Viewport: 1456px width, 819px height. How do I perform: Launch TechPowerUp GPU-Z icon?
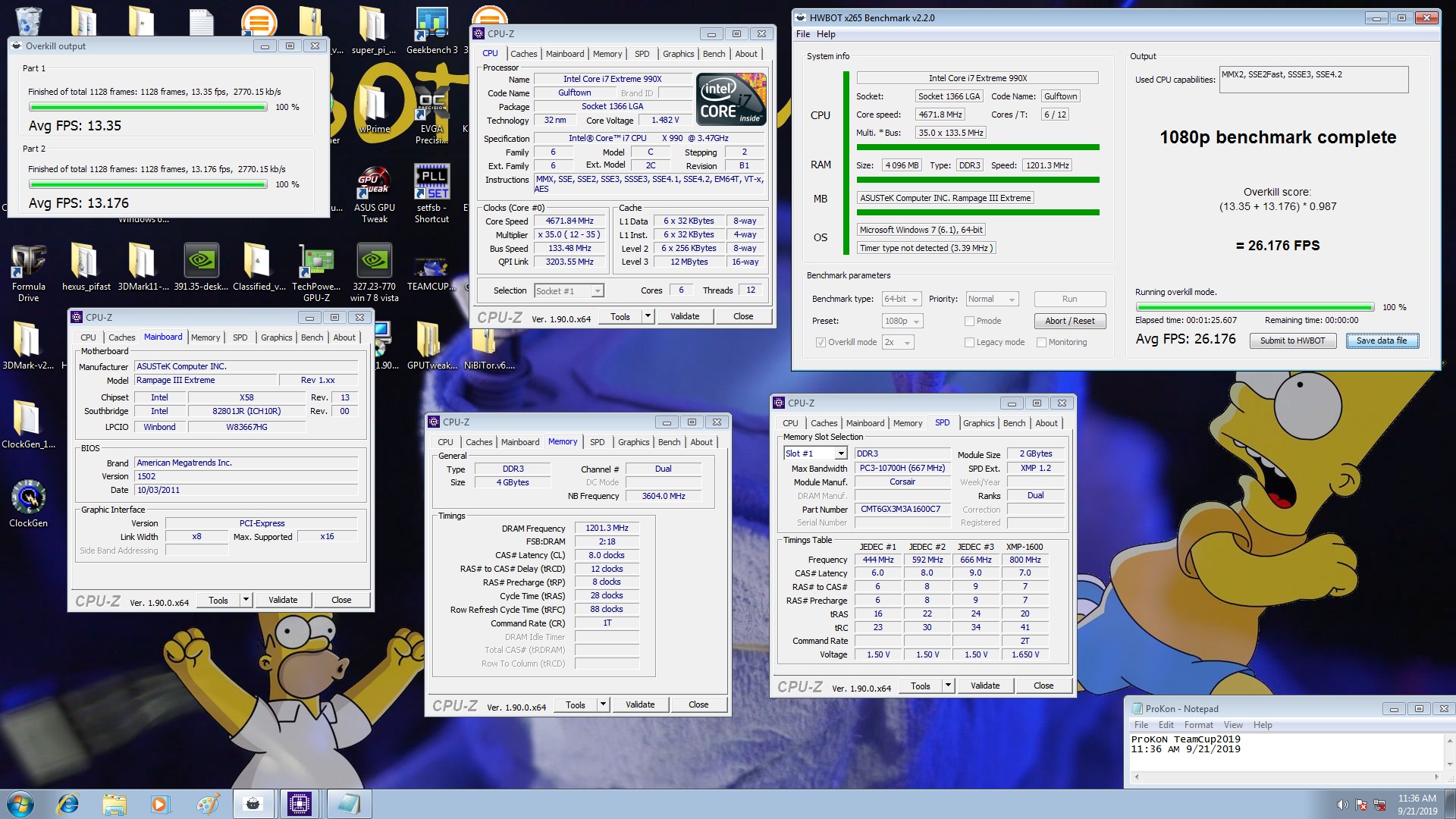pyautogui.click(x=316, y=273)
